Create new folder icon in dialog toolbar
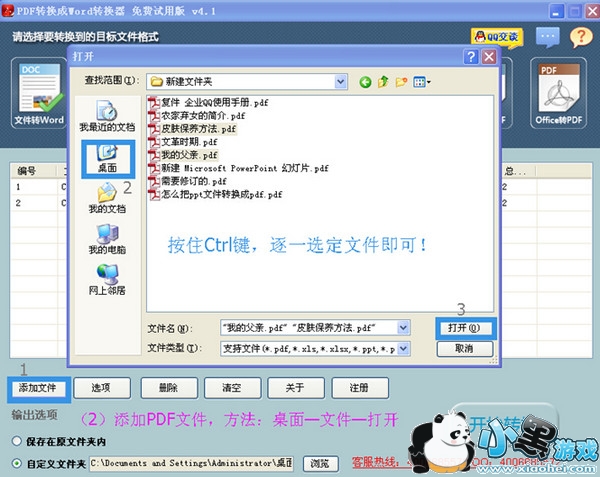The image size is (600, 477). pos(401,82)
